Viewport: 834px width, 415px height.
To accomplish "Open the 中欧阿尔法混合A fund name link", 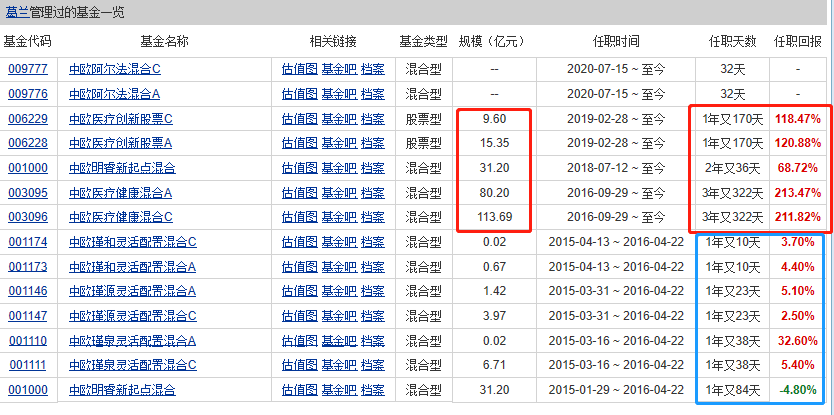I will coord(115,94).
